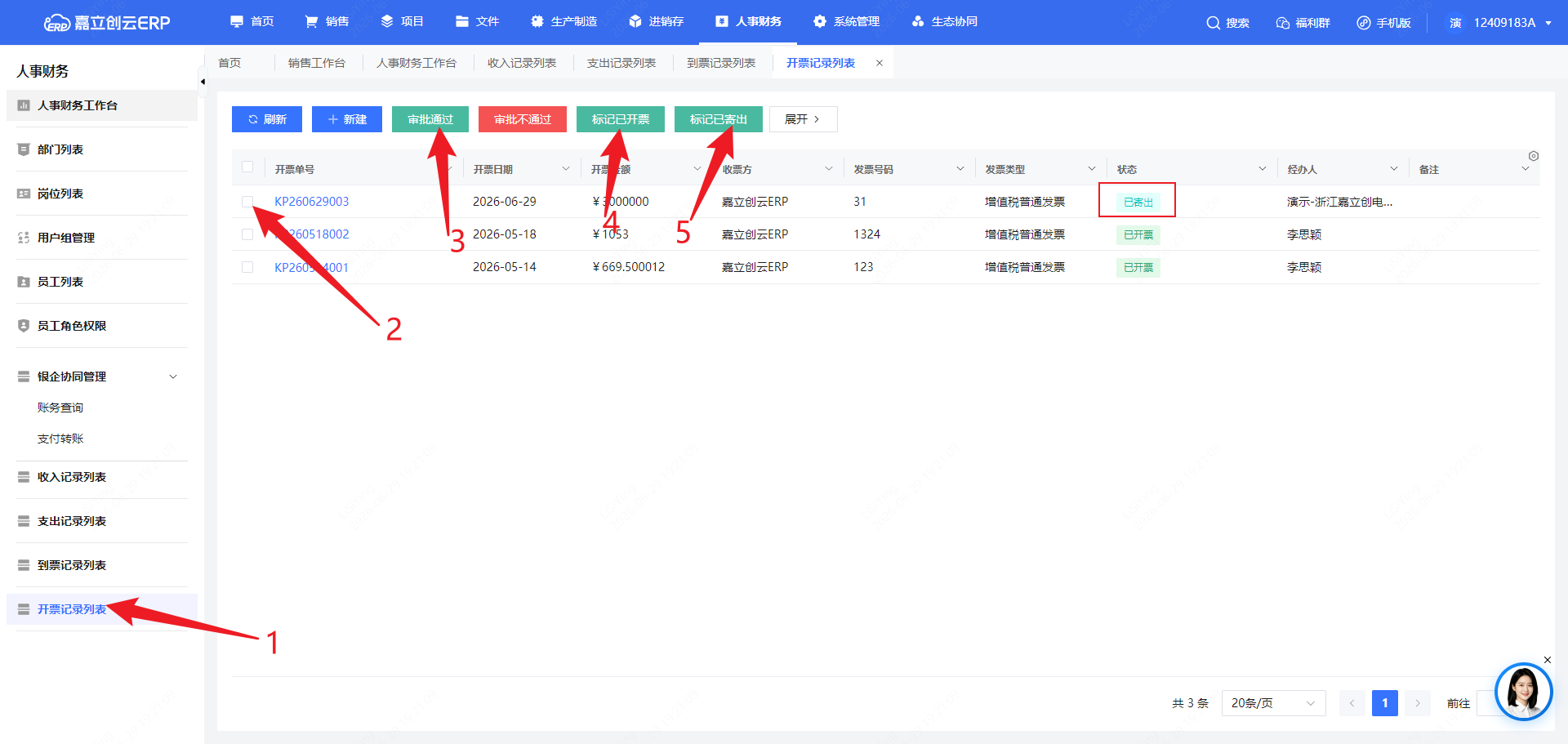This screenshot has width=1568, height=744.
Task: Click the 审批不通过 button
Action: pos(523,119)
